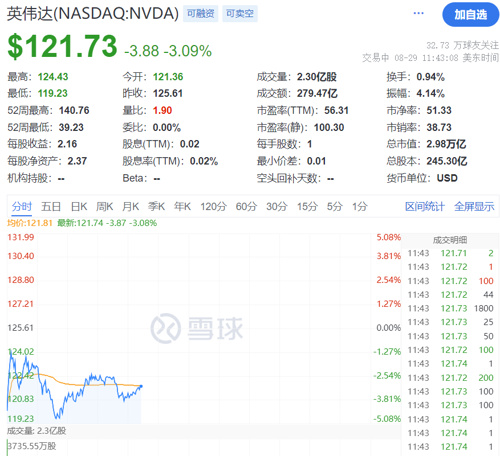Click the 最低 value 119.23
Image resolution: width=500 pixels, height=456 pixels.
(53, 93)
